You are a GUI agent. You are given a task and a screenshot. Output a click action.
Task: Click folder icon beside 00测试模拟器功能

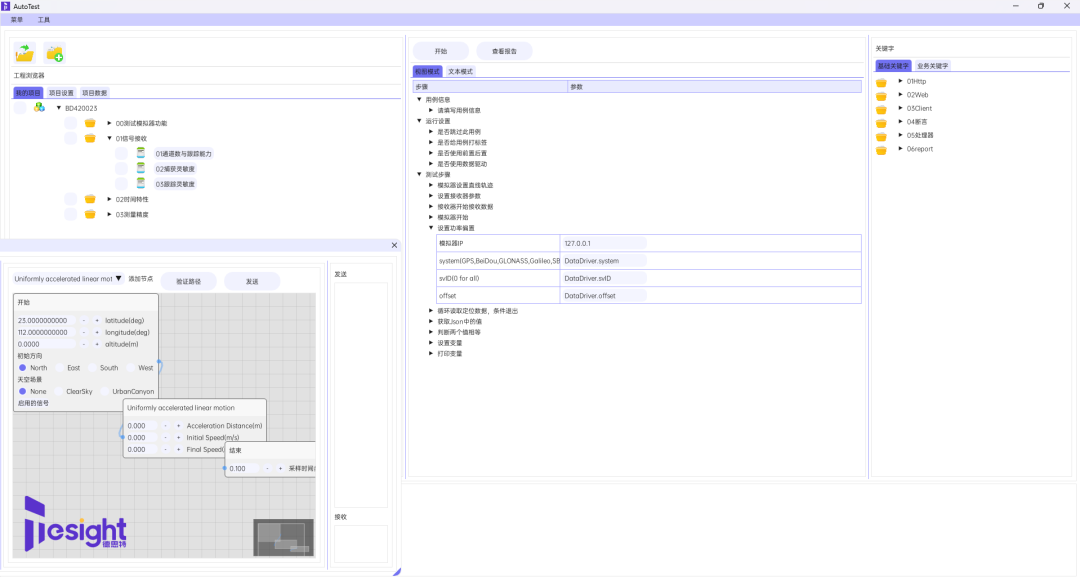coord(90,123)
